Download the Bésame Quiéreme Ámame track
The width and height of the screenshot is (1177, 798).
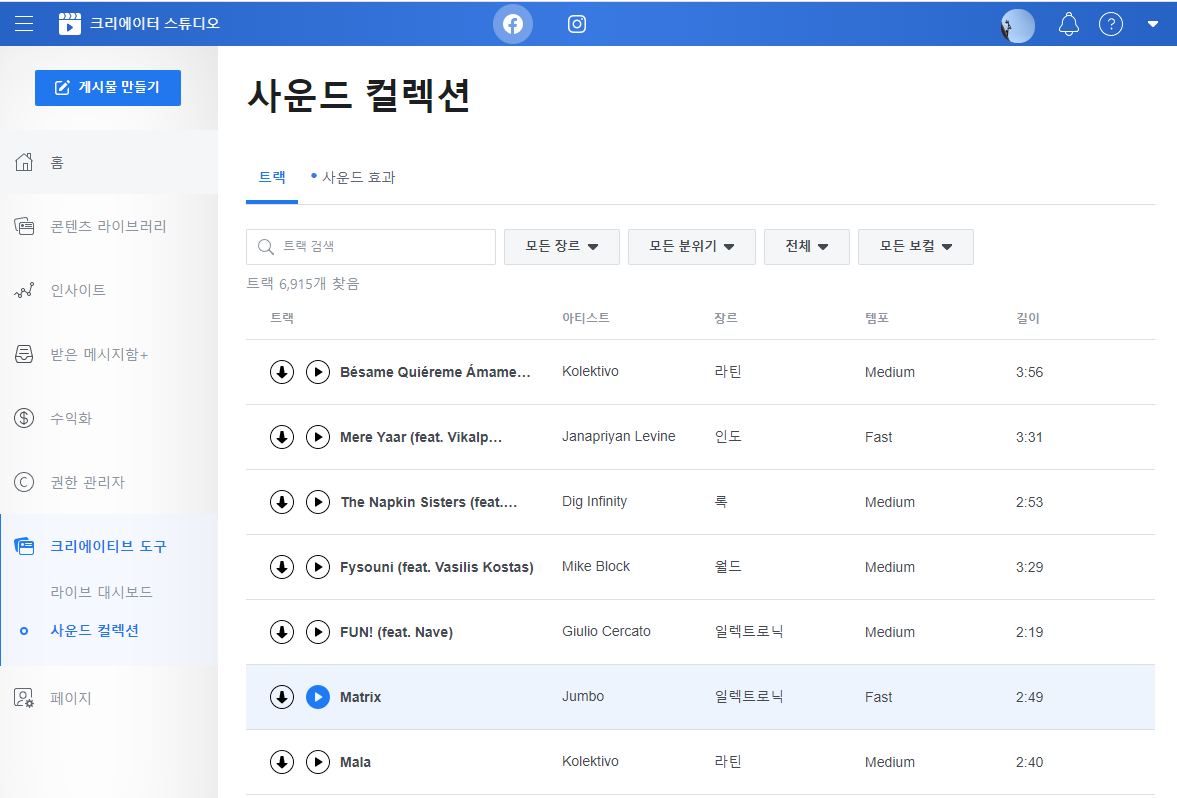(282, 372)
